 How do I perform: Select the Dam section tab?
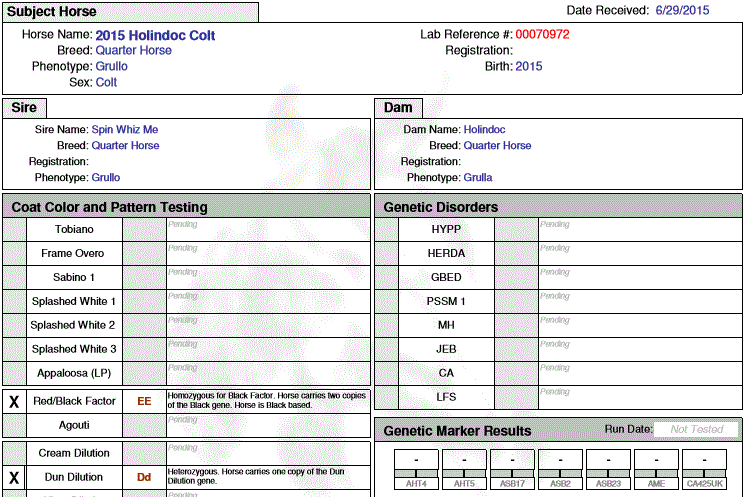pos(398,108)
